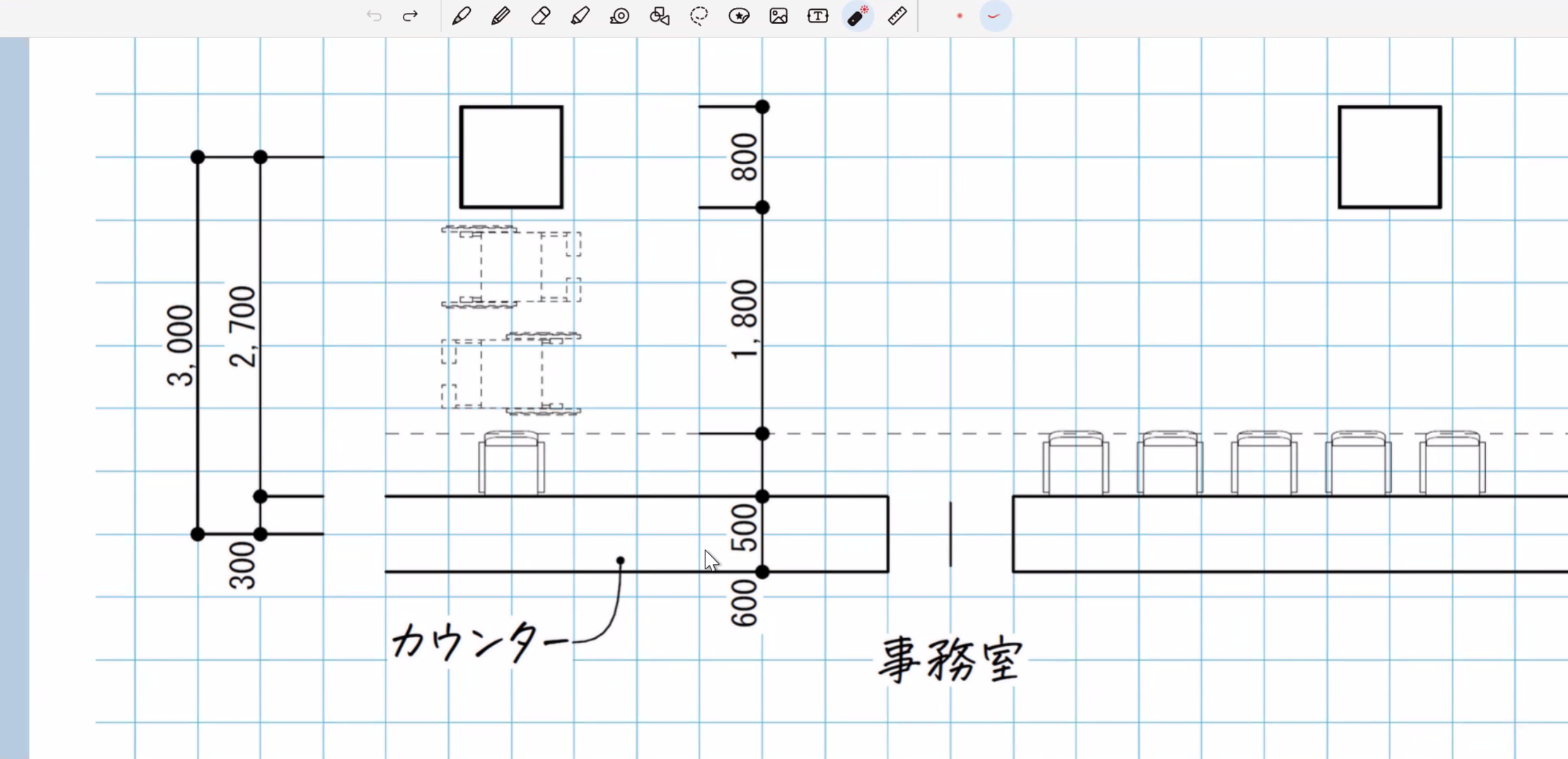This screenshot has width=1568, height=759.
Task: Choose the laser trail stroke mode
Action: click(994, 16)
